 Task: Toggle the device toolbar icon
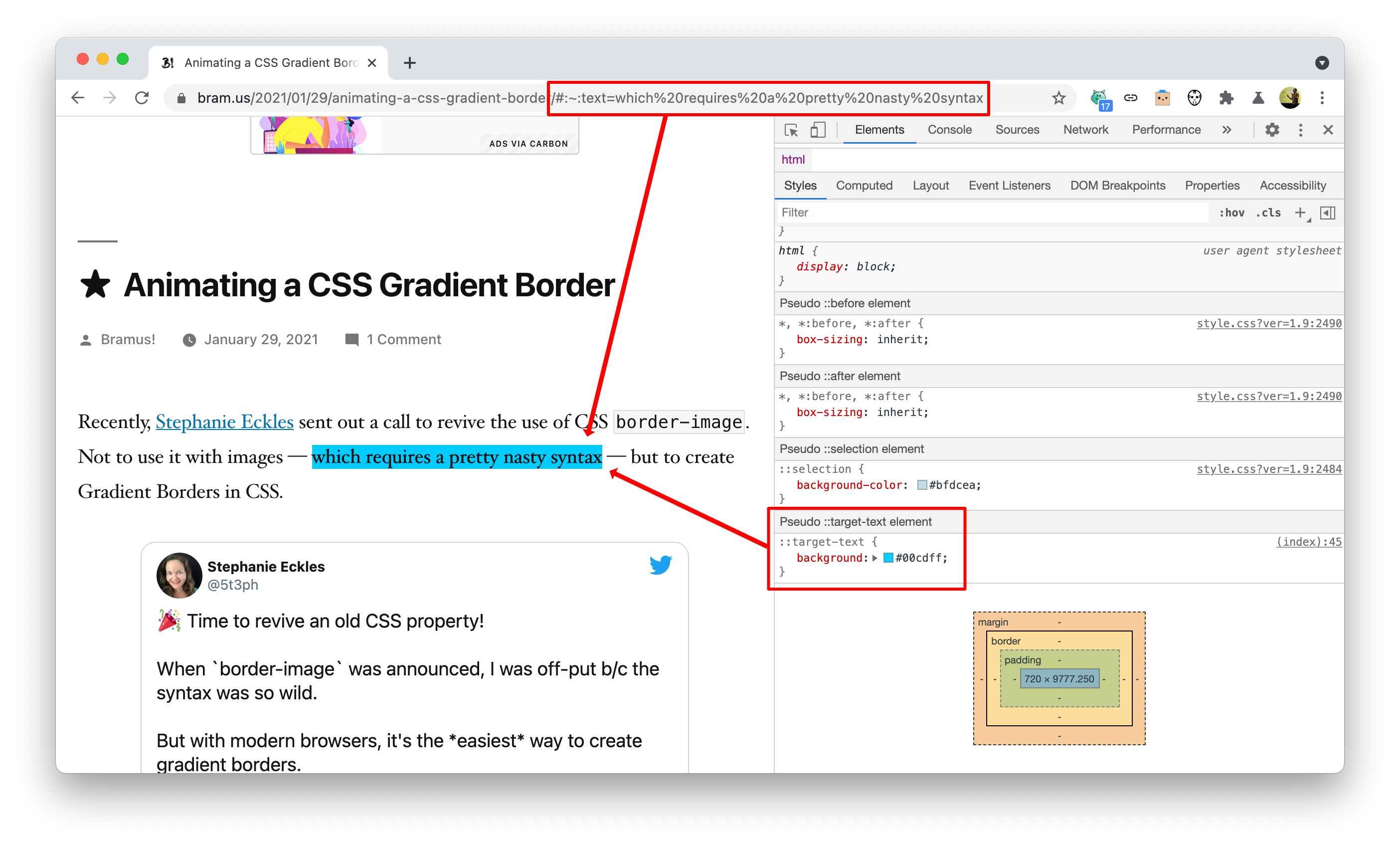pos(818,130)
